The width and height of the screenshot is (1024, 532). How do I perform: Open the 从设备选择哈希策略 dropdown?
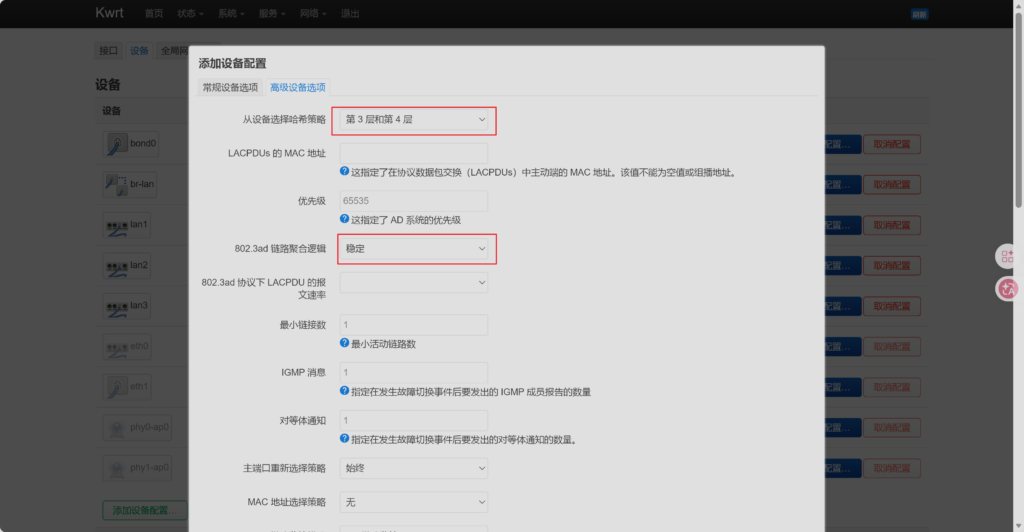coord(414,120)
